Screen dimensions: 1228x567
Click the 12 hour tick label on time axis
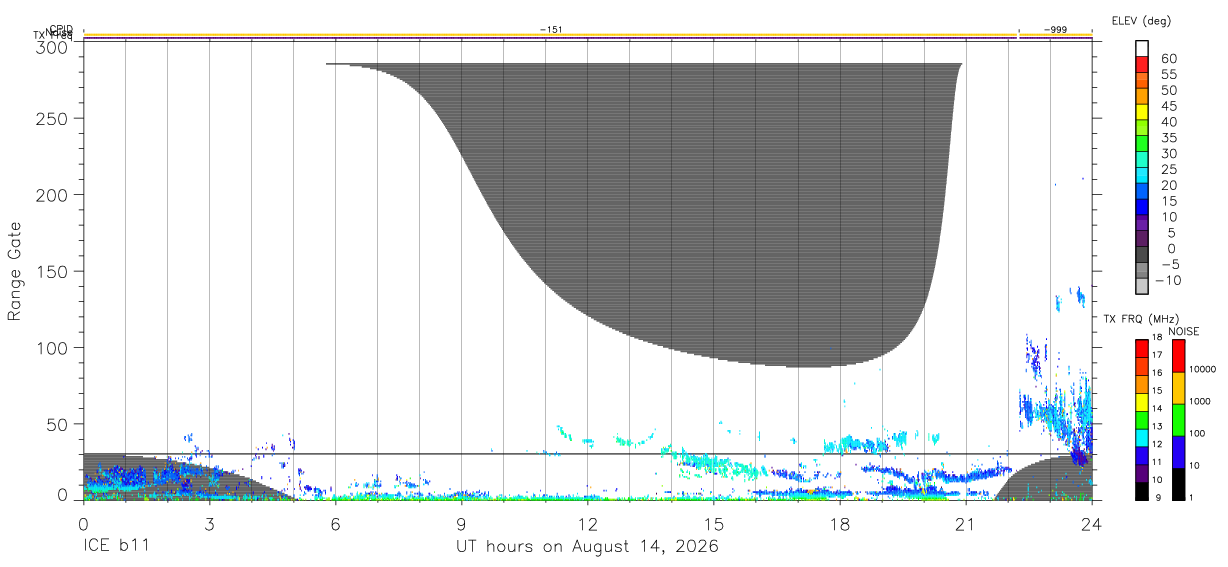click(588, 525)
